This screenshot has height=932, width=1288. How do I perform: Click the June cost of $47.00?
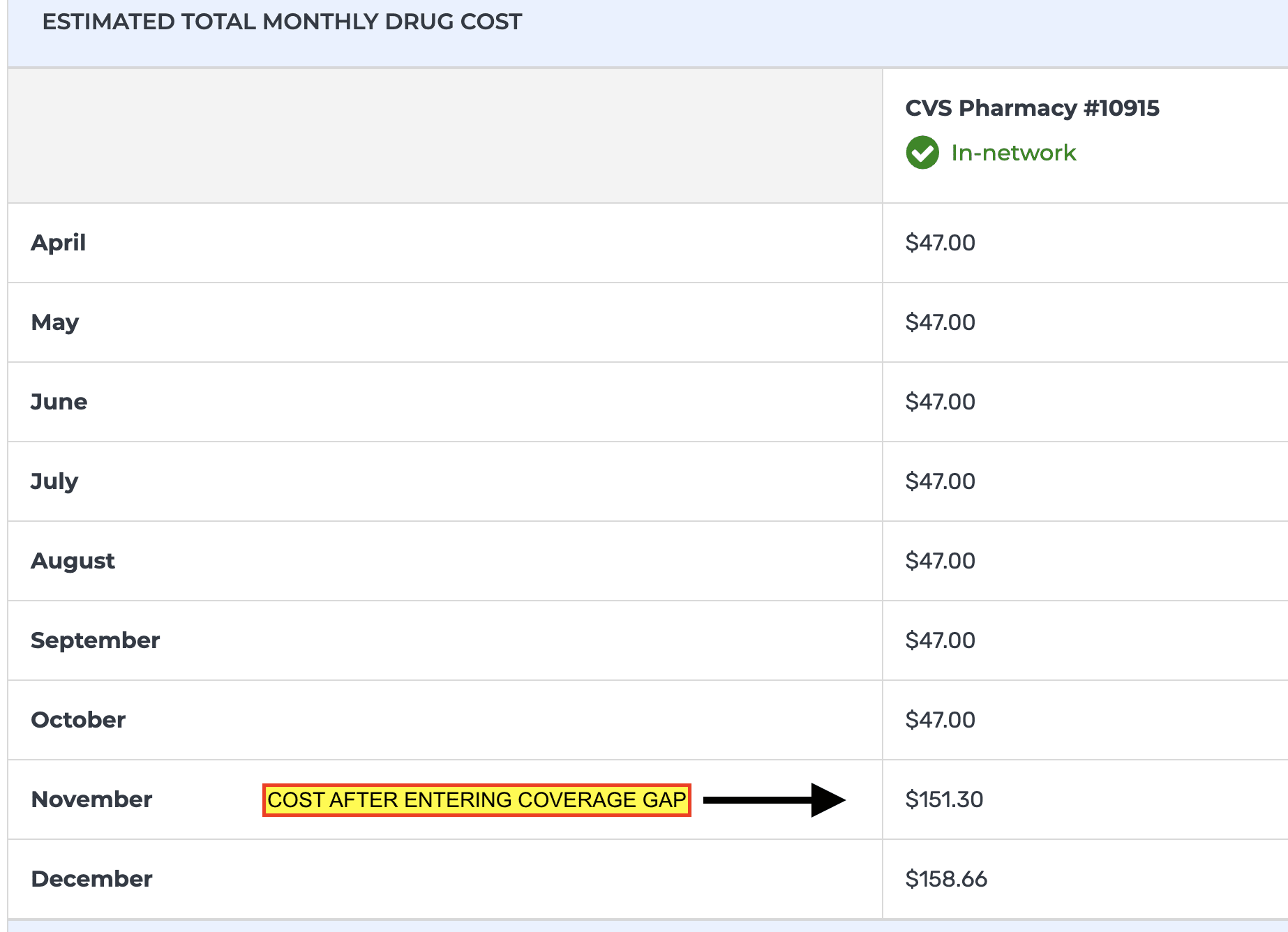click(x=940, y=402)
